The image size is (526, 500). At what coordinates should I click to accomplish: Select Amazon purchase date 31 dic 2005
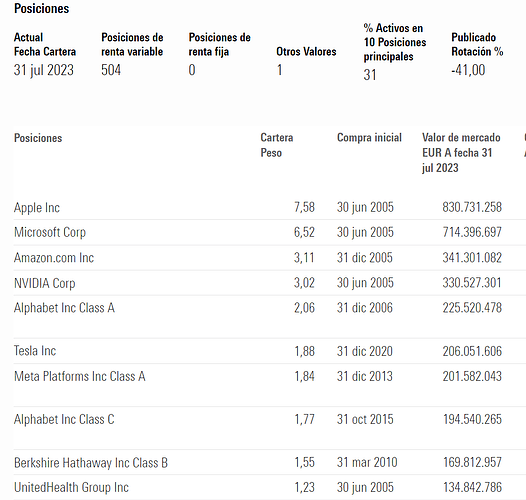(365, 258)
